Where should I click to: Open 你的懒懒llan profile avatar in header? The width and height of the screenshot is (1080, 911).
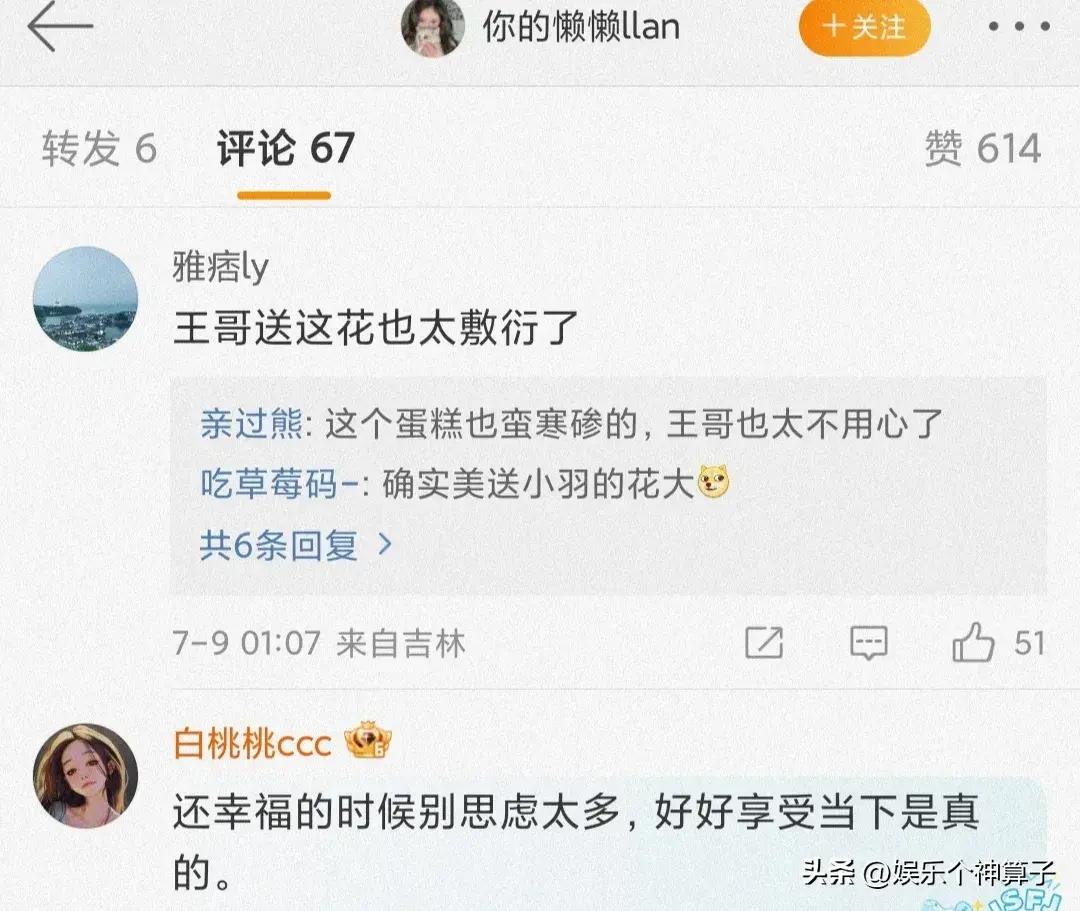pos(433,27)
